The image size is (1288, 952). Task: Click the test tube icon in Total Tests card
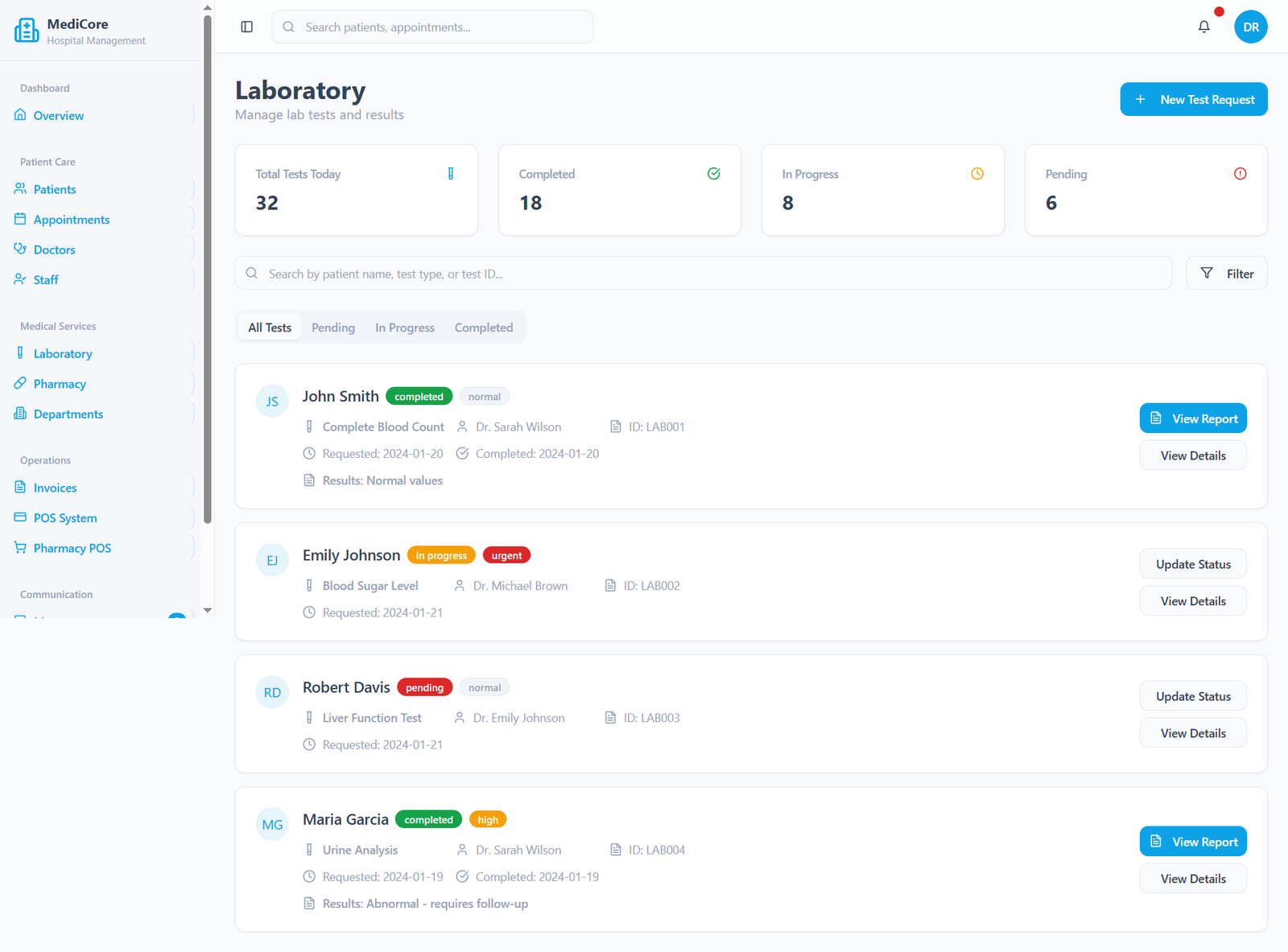(451, 174)
